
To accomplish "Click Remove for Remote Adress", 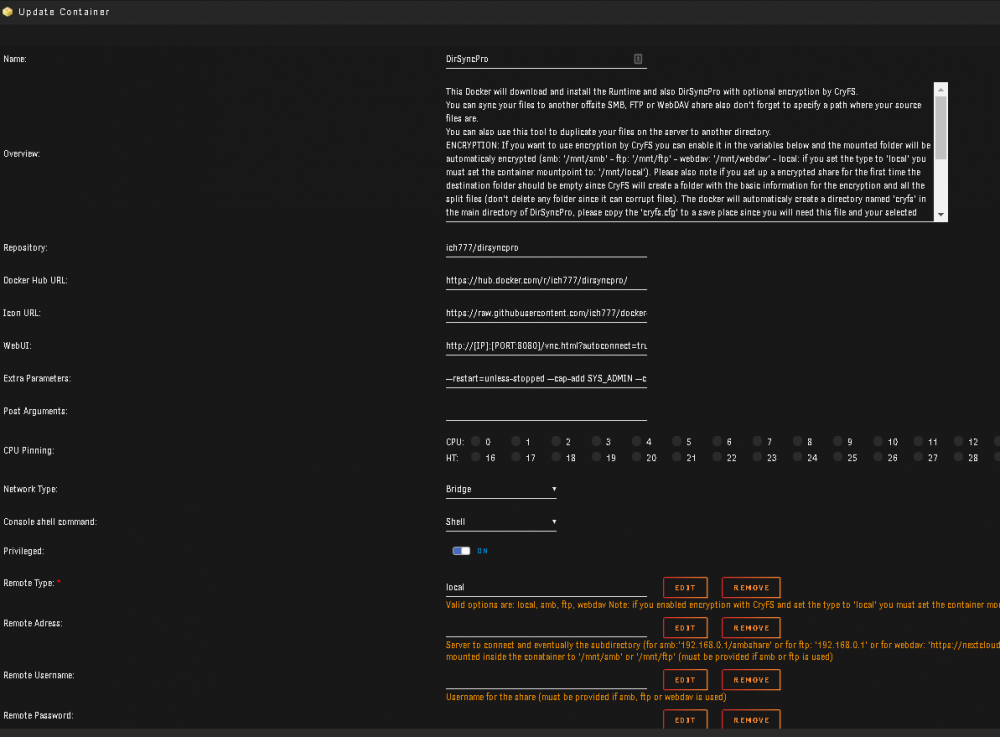I will point(751,628).
